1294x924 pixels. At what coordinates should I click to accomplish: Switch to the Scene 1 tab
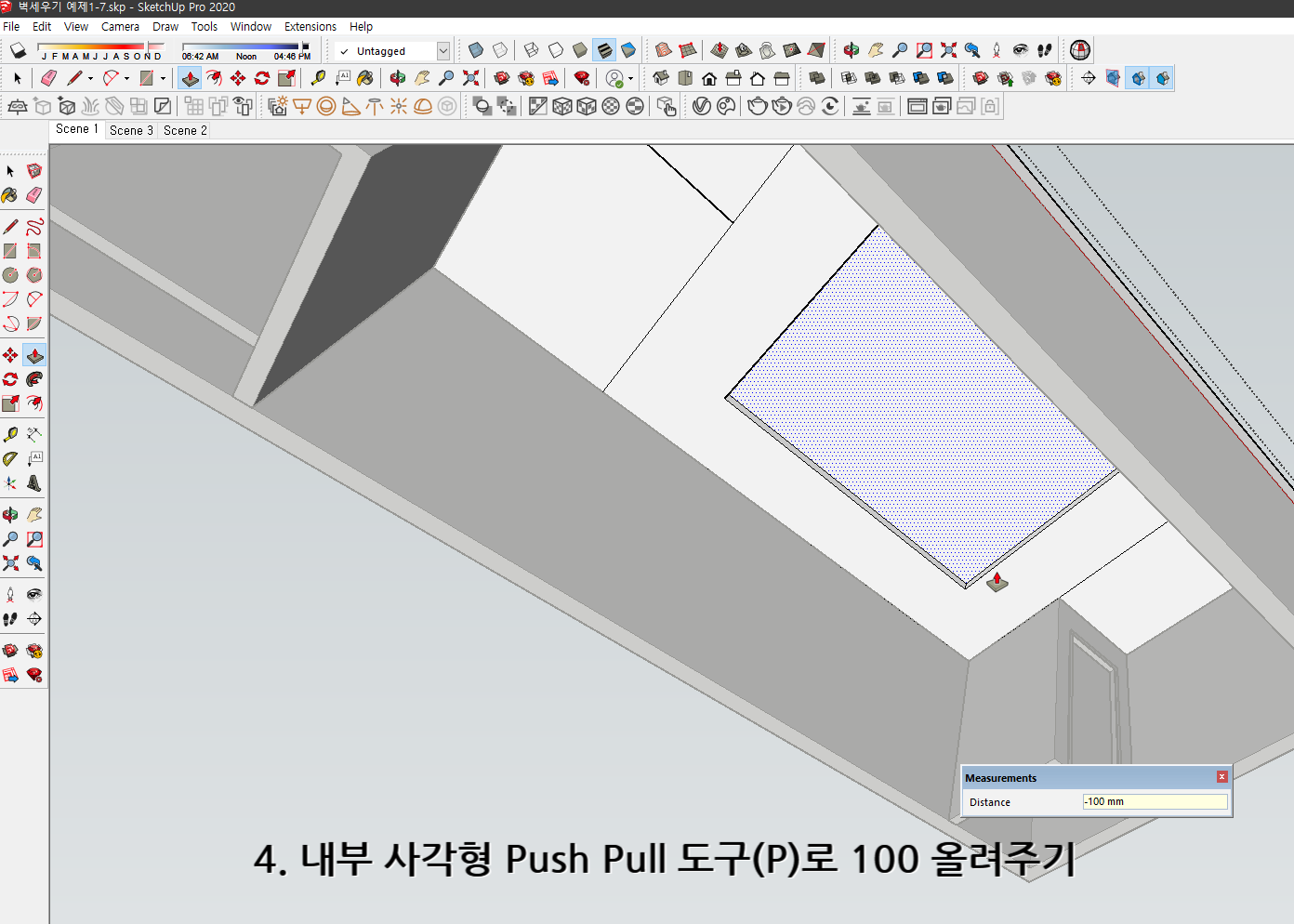[x=76, y=129]
